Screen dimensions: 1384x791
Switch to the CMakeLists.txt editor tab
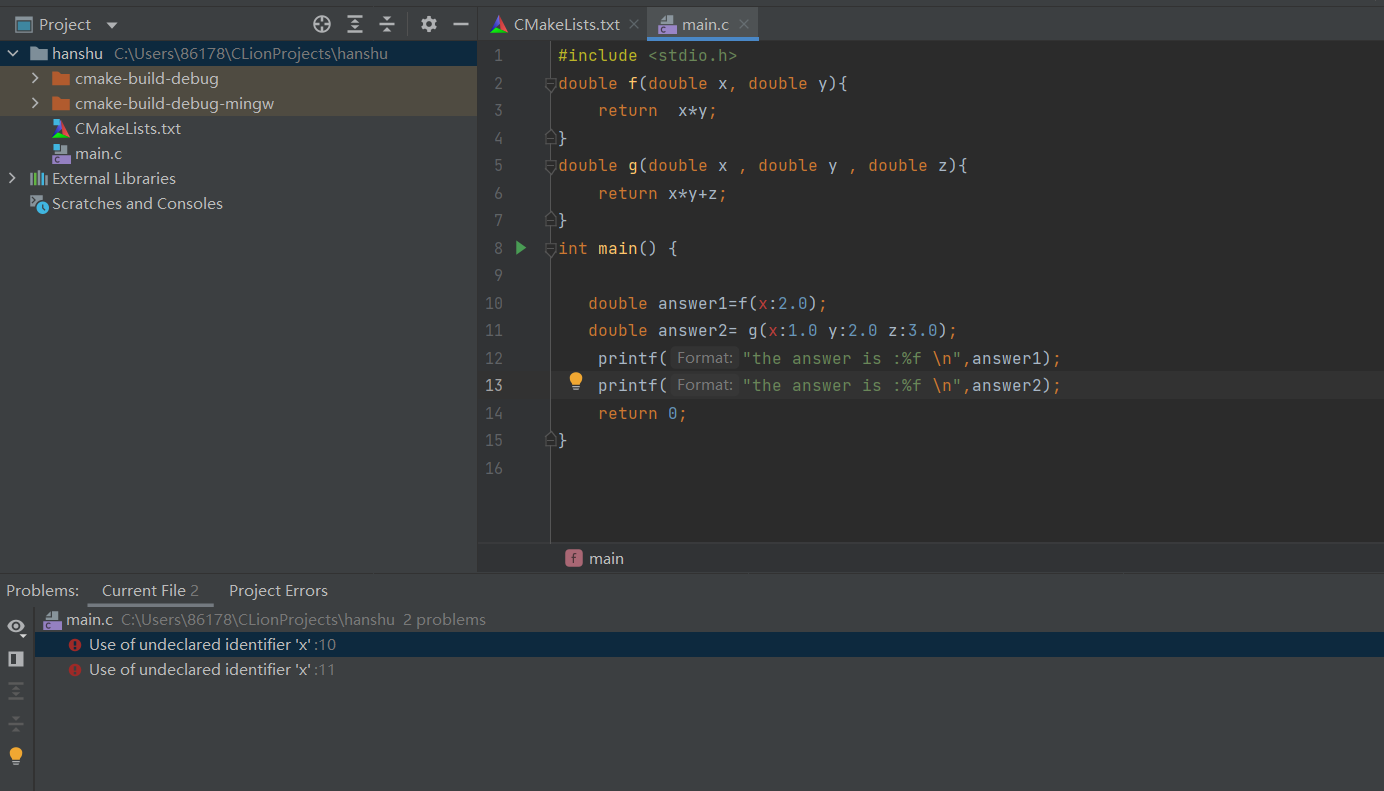pyautogui.click(x=566, y=24)
